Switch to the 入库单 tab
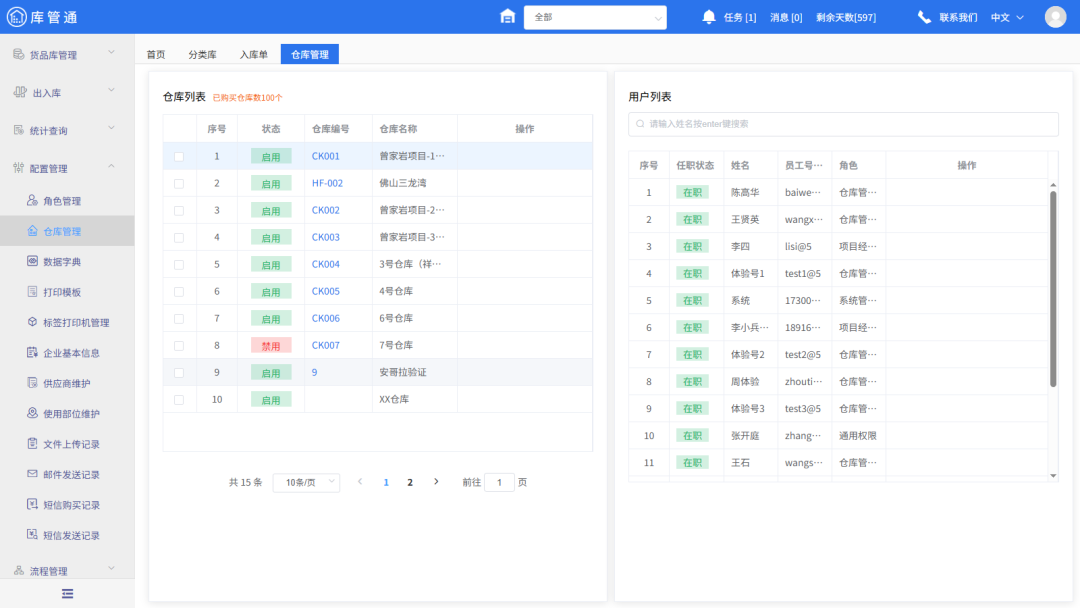Image resolution: width=1080 pixels, height=608 pixels. tap(253, 54)
